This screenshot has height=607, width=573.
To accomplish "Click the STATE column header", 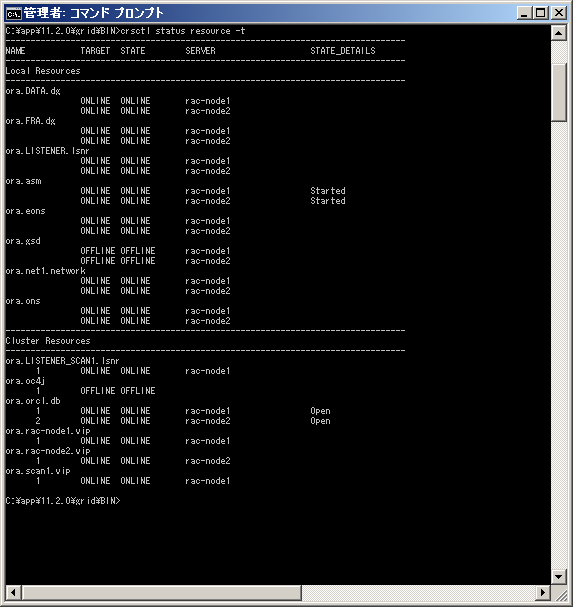I will pyautogui.click(x=133, y=51).
